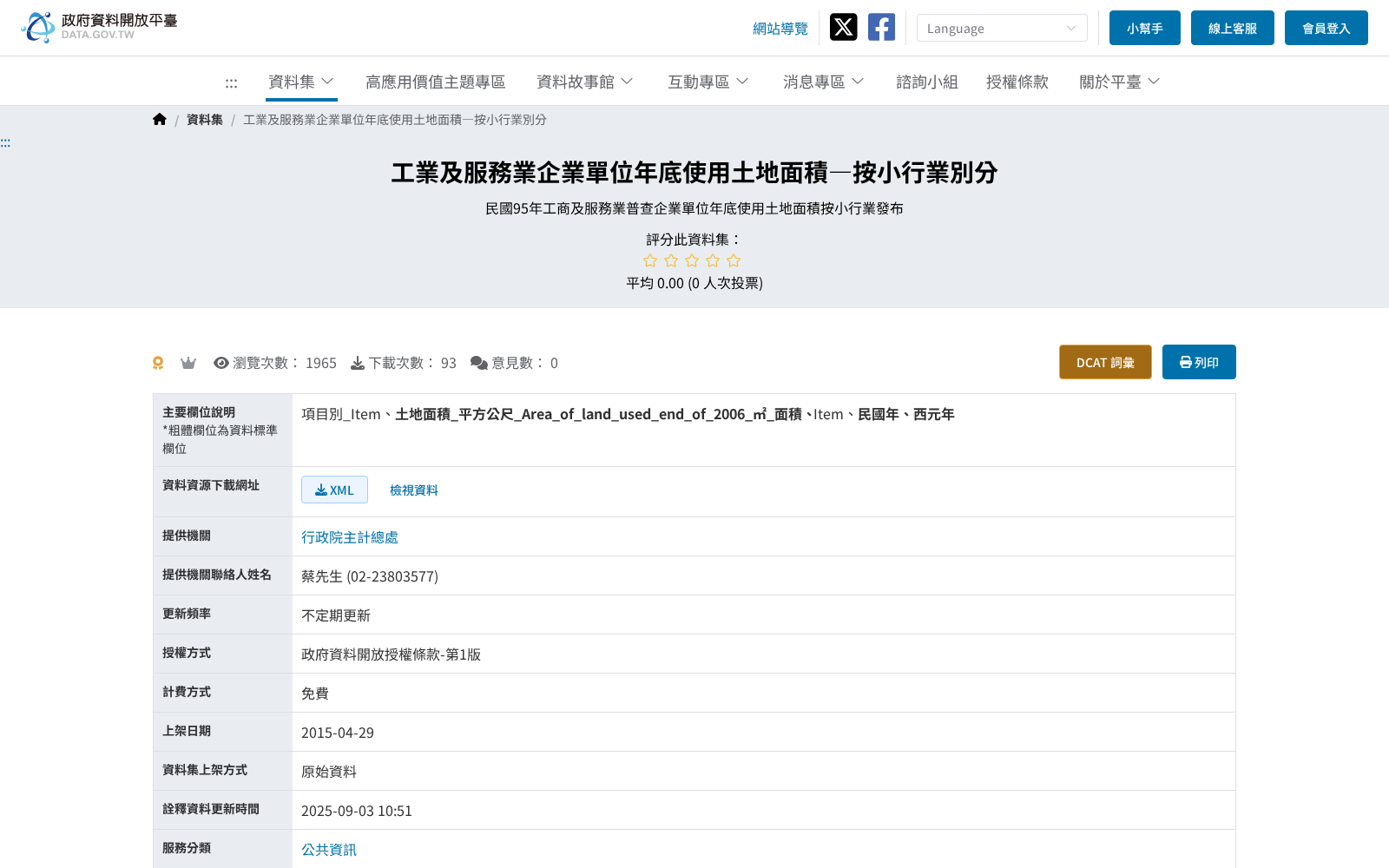Click the download count icon
Viewport: 1389px width, 868px height.
(x=358, y=363)
